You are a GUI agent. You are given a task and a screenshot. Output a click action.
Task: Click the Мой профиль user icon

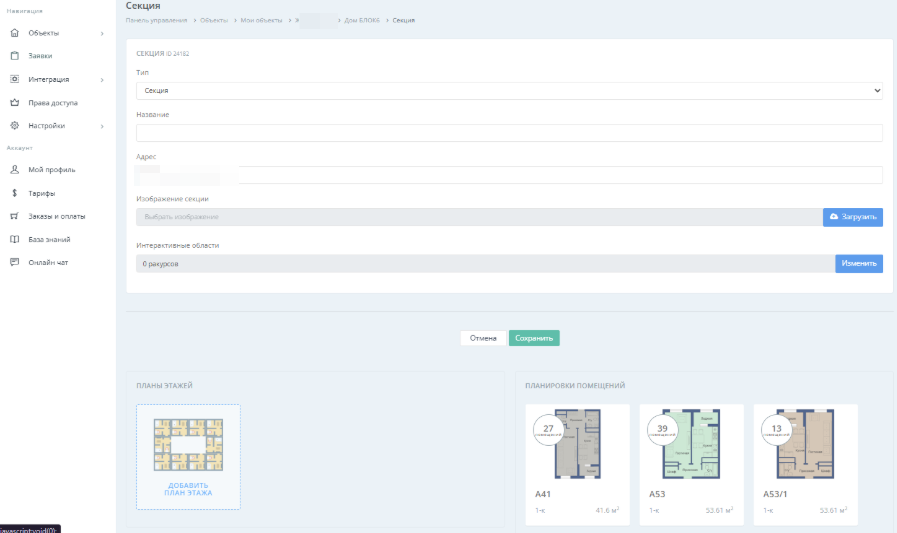tap(15, 170)
